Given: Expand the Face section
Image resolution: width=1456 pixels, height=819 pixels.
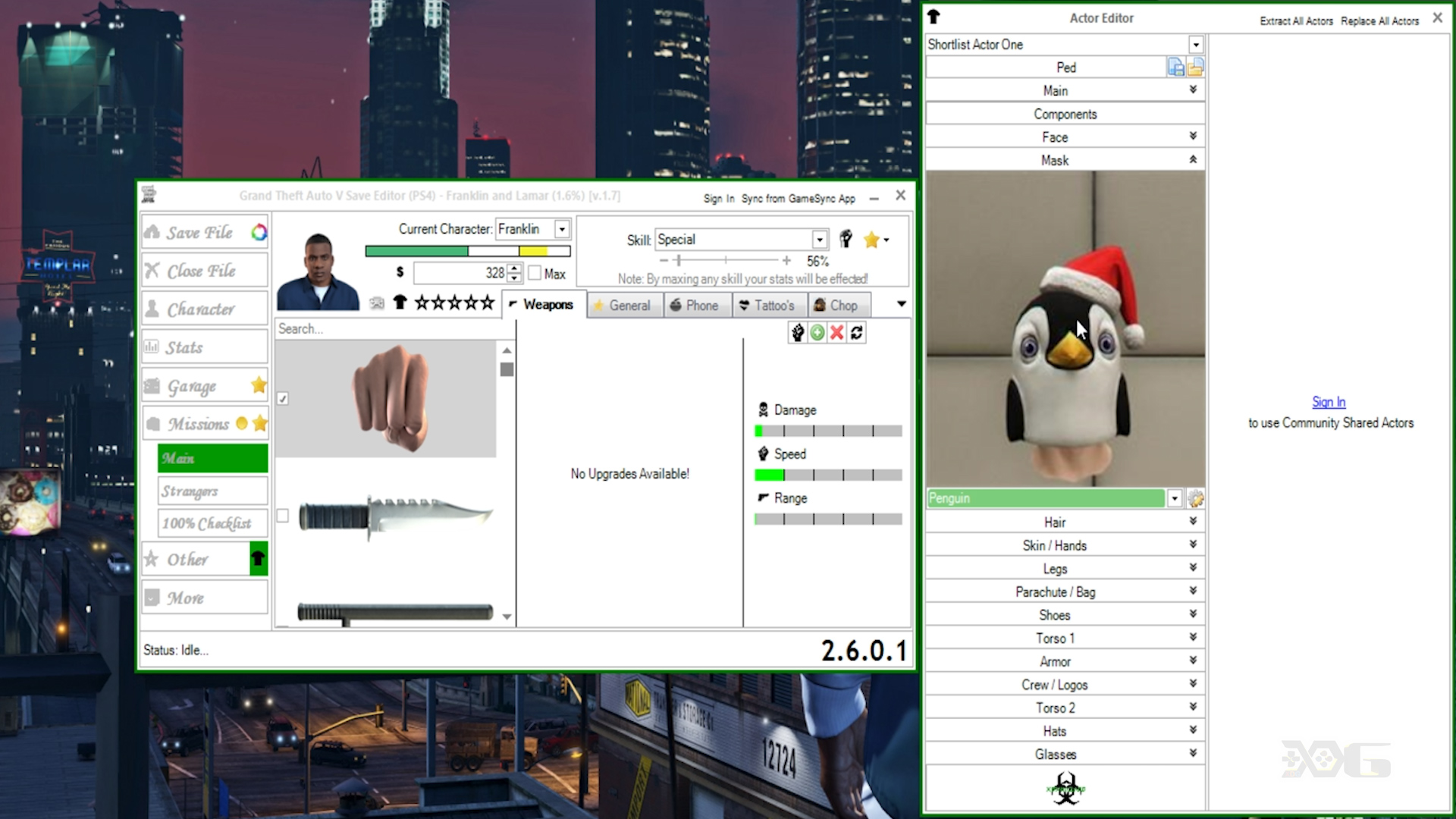Looking at the screenshot, I should pyautogui.click(x=1055, y=137).
